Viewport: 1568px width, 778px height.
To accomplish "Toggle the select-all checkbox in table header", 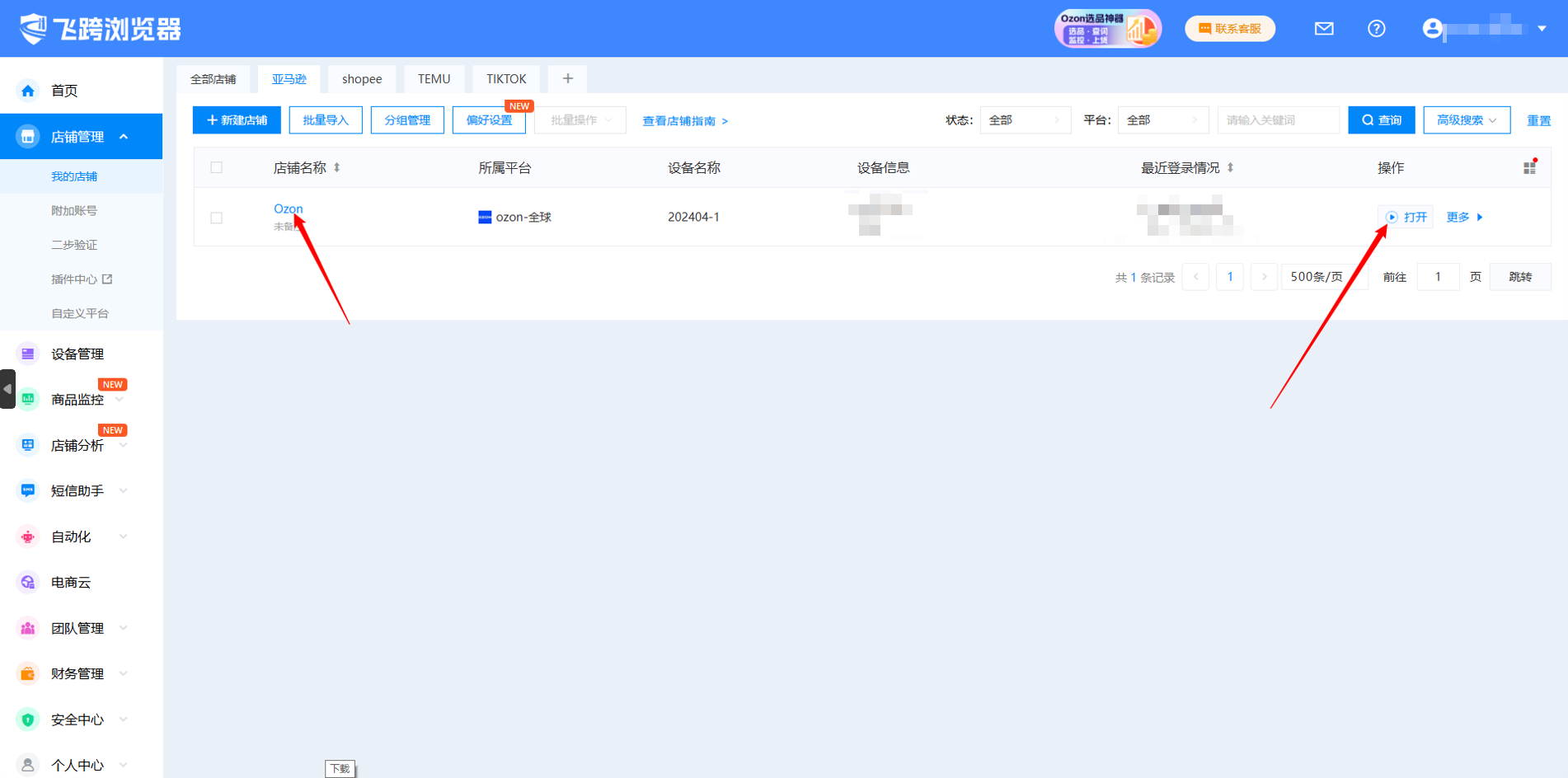I will pos(217,167).
